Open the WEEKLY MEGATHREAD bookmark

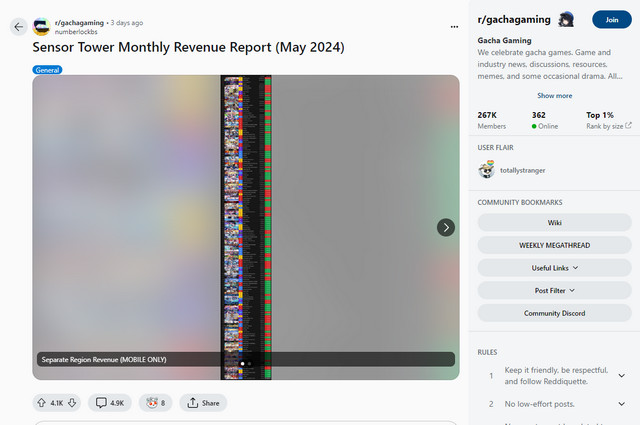pos(554,245)
